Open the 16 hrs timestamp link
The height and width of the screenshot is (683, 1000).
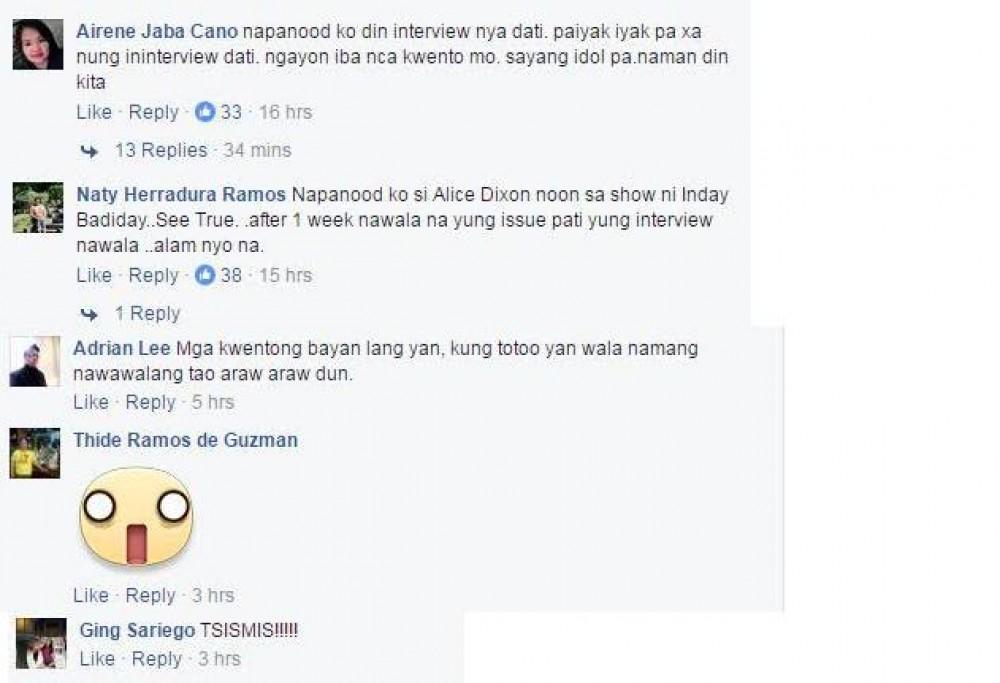tap(285, 112)
